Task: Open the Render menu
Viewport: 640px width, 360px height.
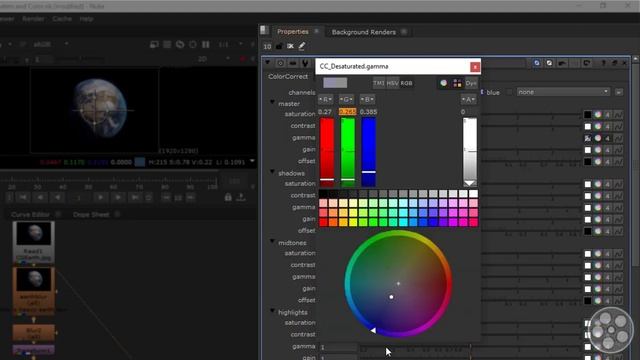Action: [33, 19]
